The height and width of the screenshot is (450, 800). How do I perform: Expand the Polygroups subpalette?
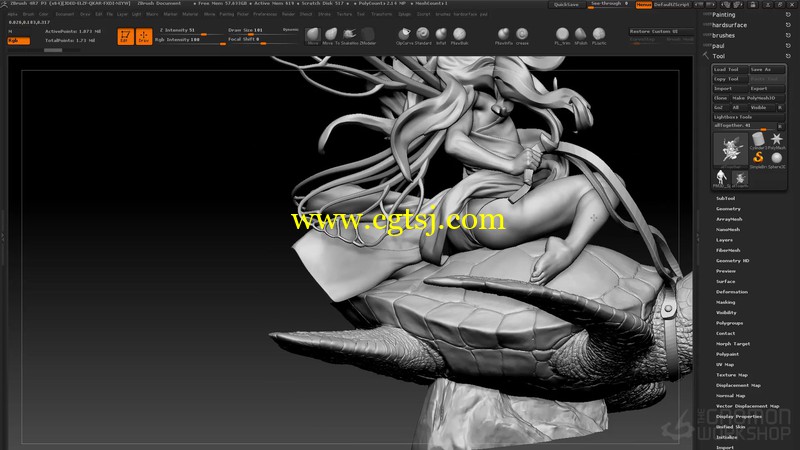pyautogui.click(x=729, y=323)
